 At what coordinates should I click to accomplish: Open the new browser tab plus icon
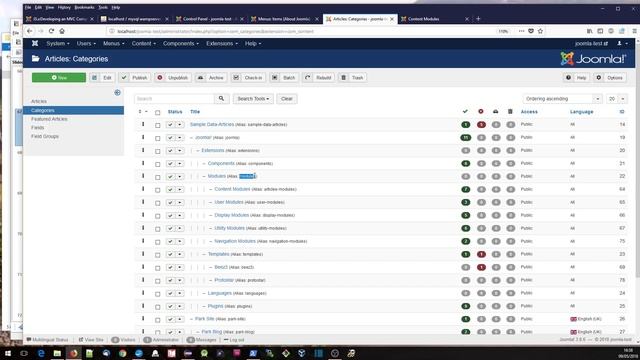point(478,19)
